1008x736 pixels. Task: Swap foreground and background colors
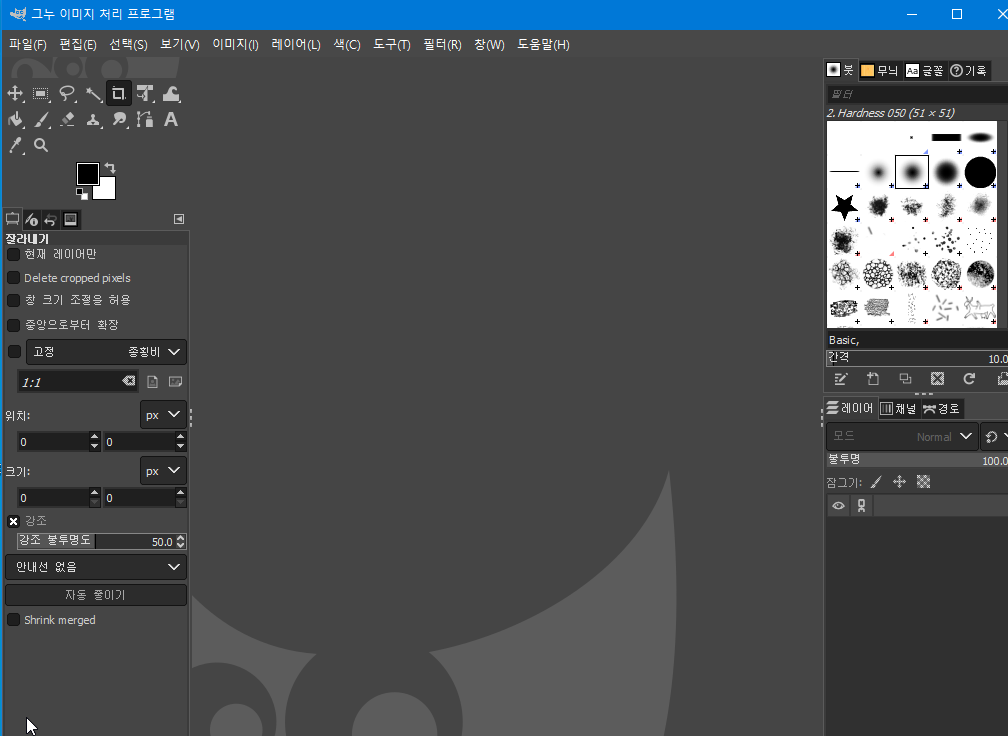pos(110,169)
